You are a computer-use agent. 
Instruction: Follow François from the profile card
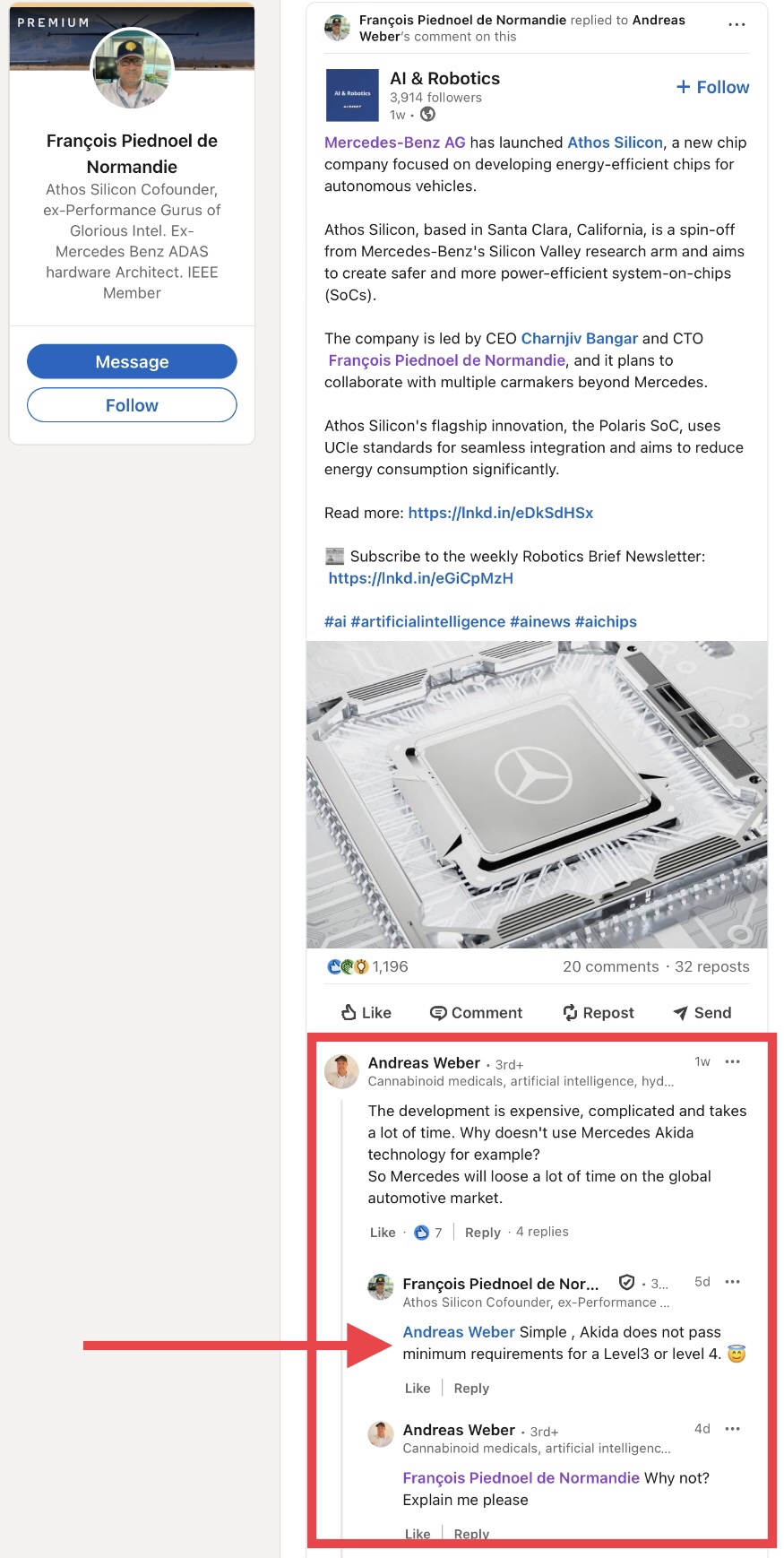[132, 405]
